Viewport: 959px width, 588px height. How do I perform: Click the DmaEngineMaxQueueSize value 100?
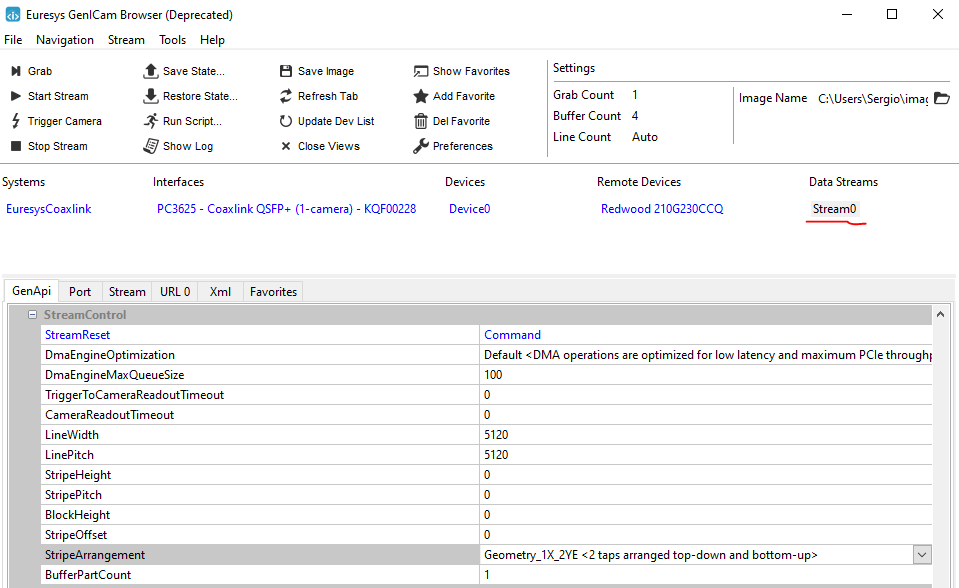click(x=493, y=375)
